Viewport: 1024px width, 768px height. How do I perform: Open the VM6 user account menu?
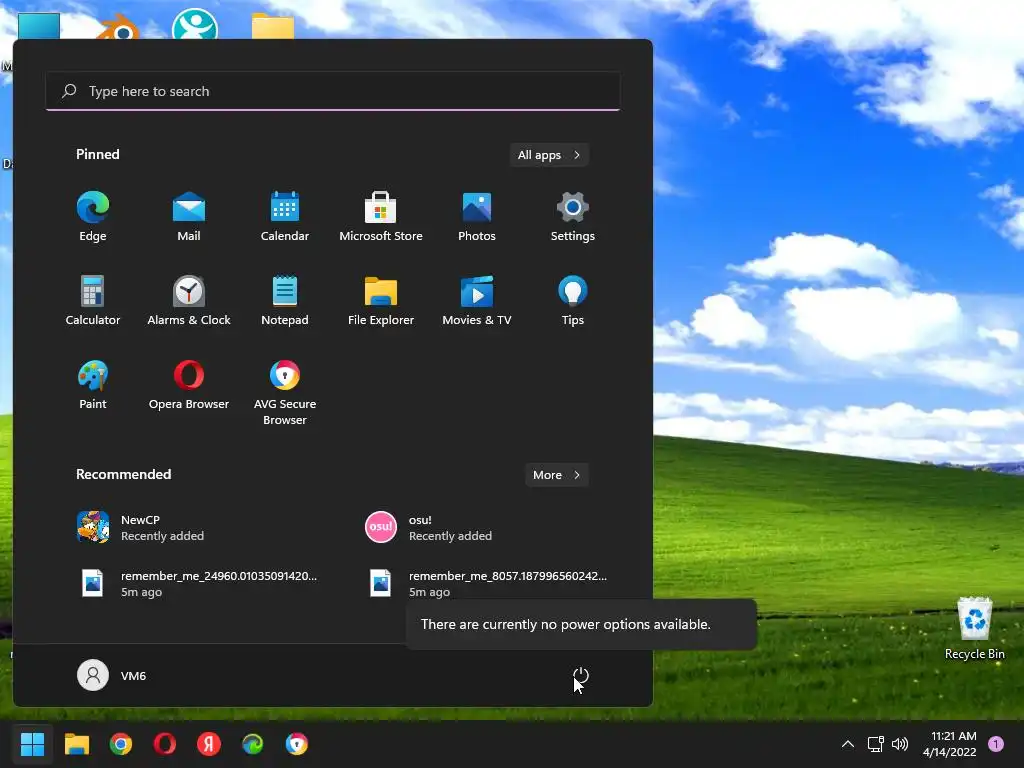point(112,675)
